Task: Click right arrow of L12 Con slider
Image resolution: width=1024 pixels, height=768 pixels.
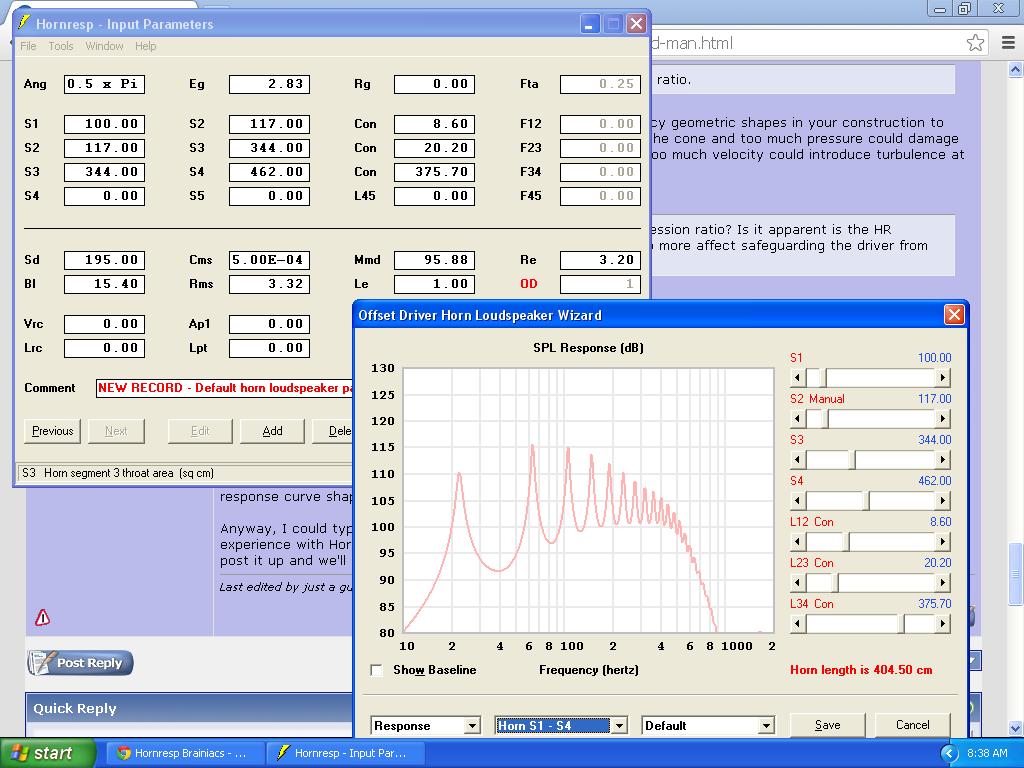Action: pyautogui.click(x=942, y=541)
